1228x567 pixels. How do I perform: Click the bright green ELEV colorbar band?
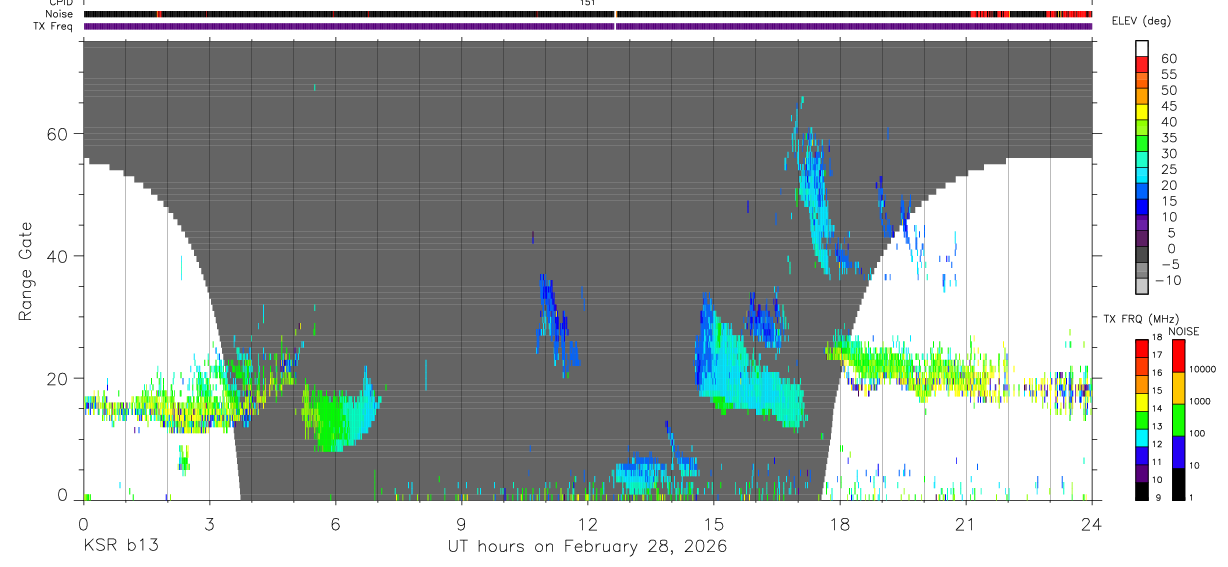pos(1142,142)
